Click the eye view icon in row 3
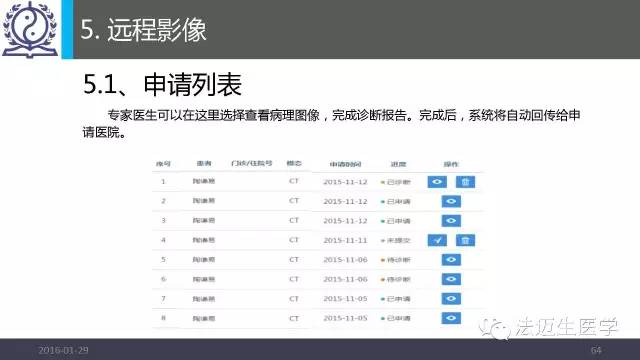The width and height of the screenshot is (640, 360). 451,221
